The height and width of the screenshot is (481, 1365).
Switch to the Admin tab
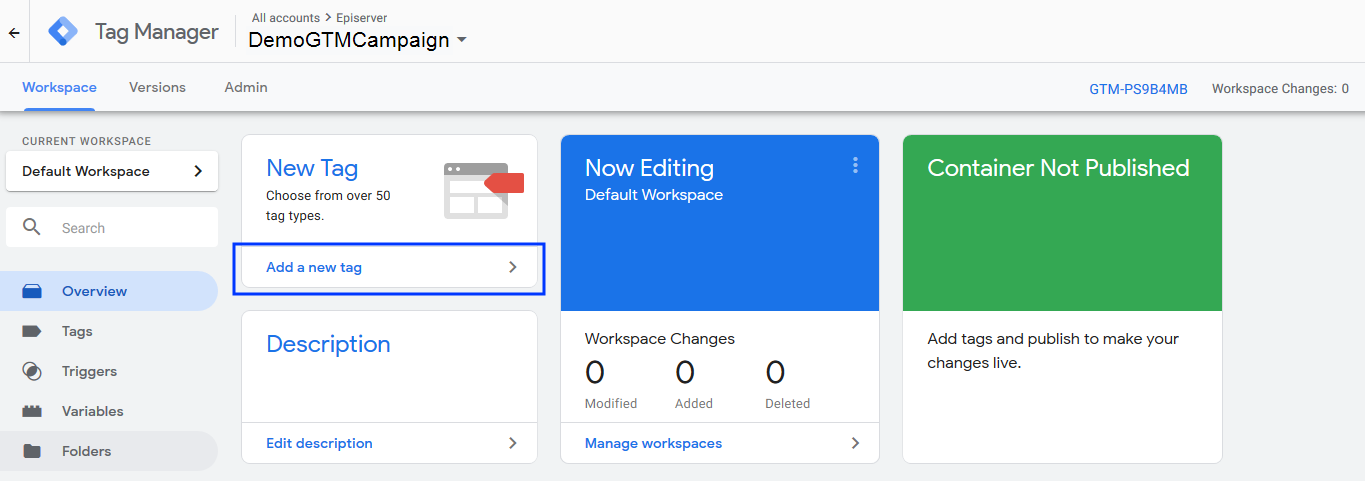pyautogui.click(x=246, y=87)
